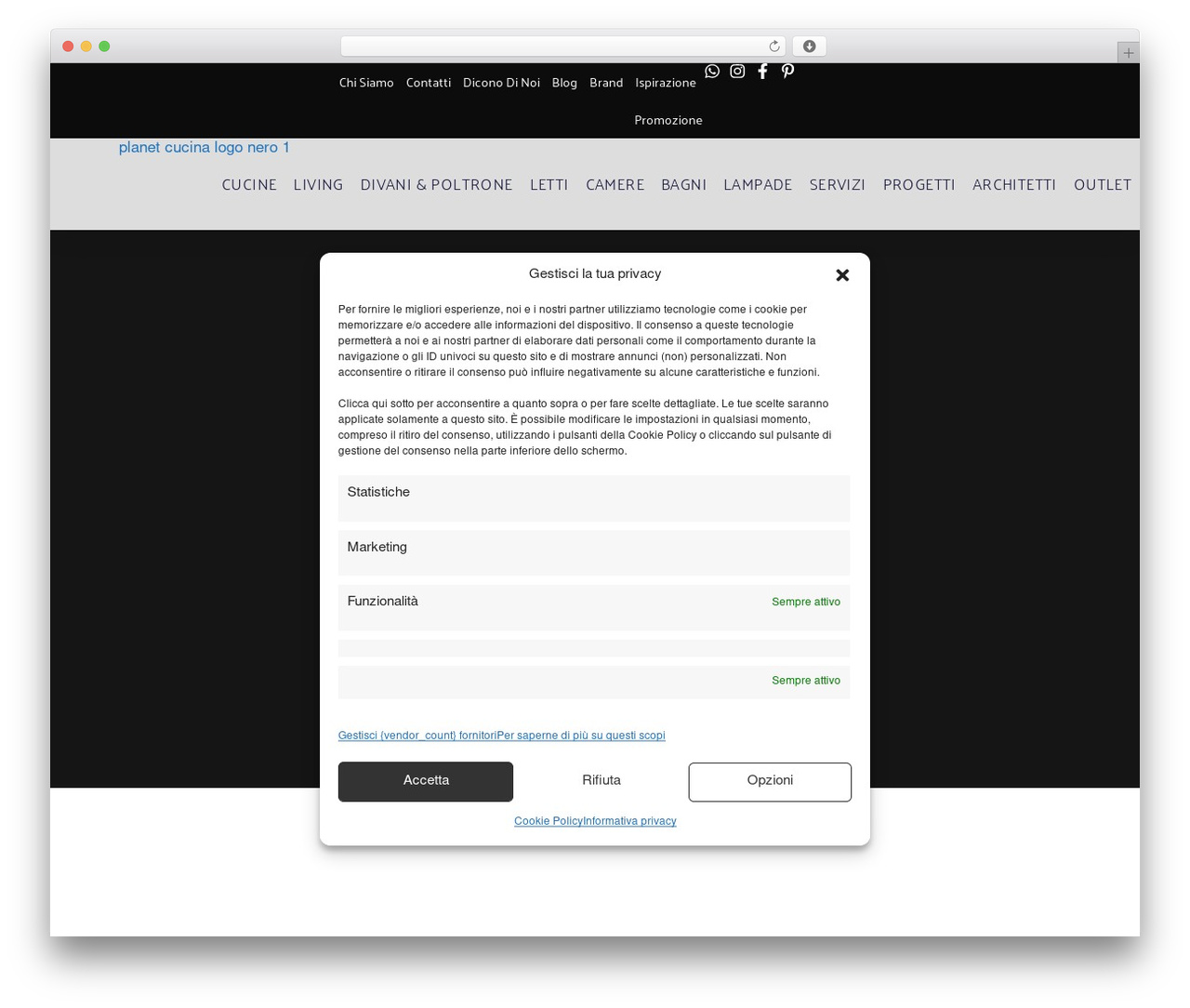The height and width of the screenshot is (1008, 1190).
Task: Open the Instagram icon link
Action: point(737,72)
